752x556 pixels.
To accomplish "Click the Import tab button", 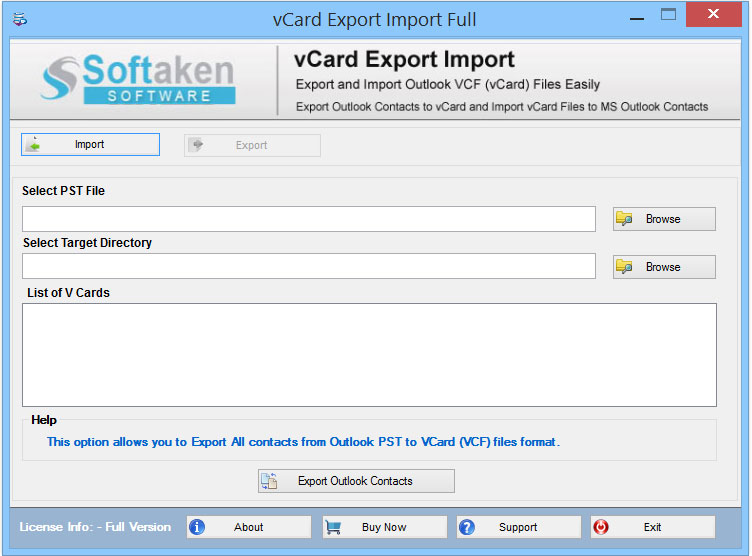I will click(90, 144).
